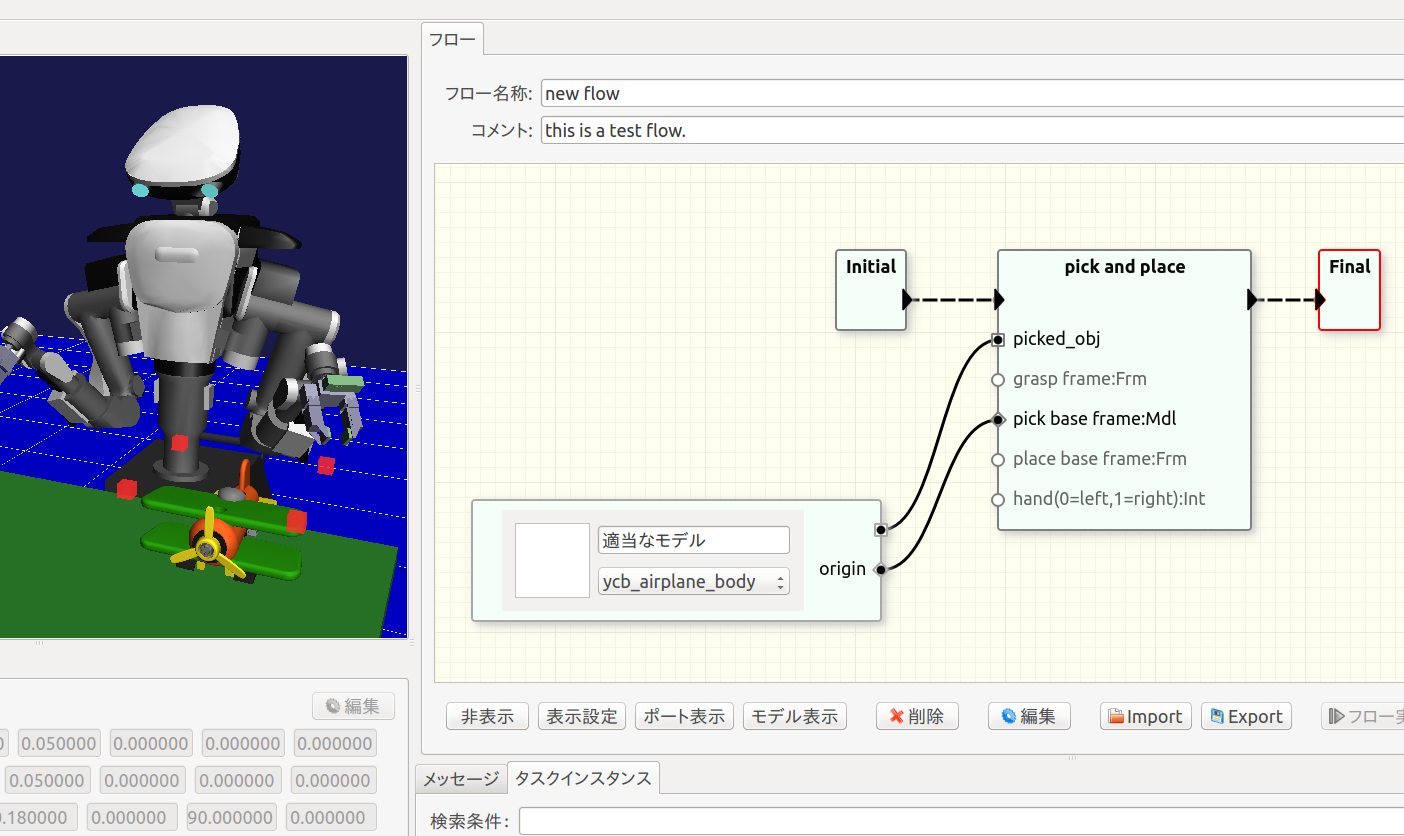Image resolution: width=1404 pixels, height=836 pixels.
Task: Edit the 適当なモデル name field
Action: [x=693, y=540]
